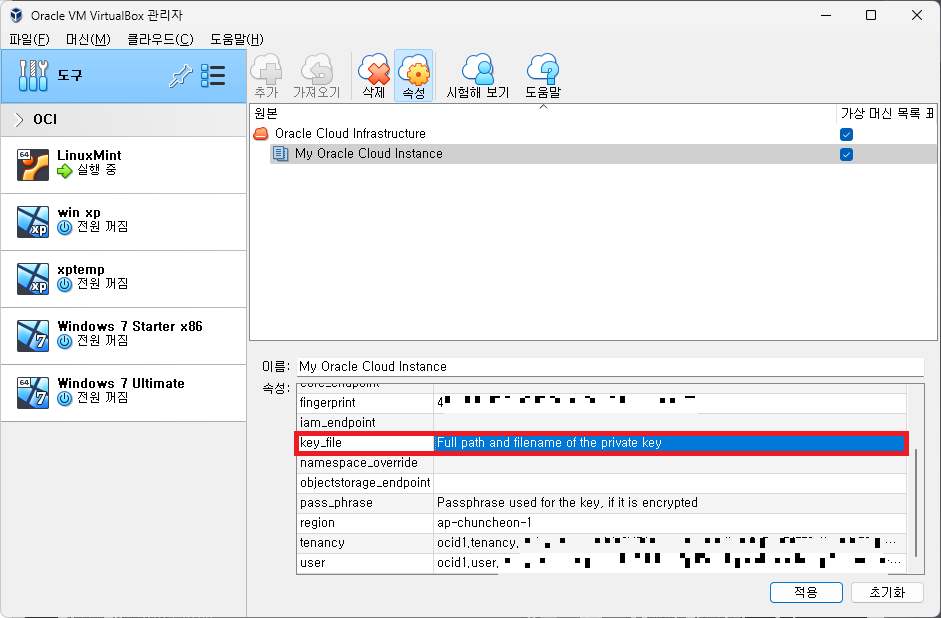This screenshot has height=618, width=941.
Task: Click the Tools (도구) wrench icon
Action: tap(33, 76)
